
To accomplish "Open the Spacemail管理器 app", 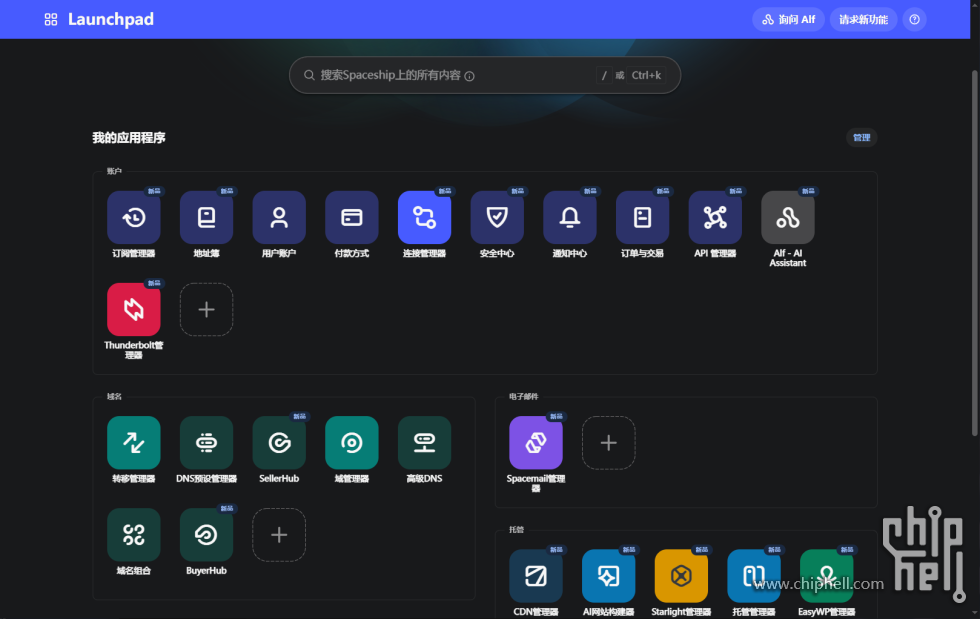I will [536, 443].
